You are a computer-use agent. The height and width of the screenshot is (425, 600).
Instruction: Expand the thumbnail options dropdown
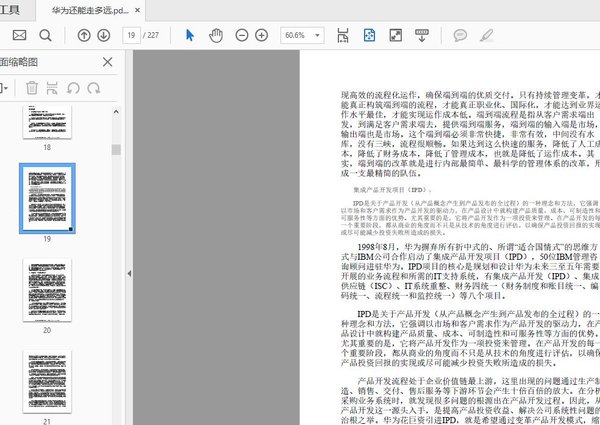click(x=5, y=88)
